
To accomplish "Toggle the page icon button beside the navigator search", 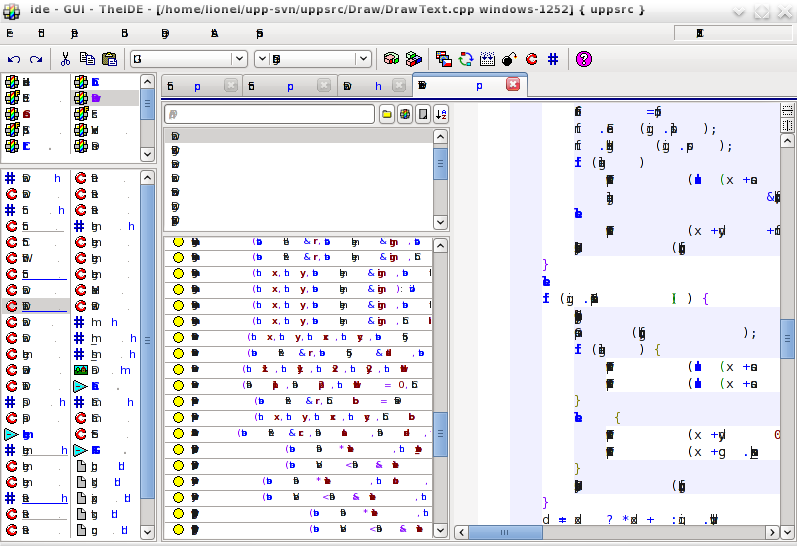I will [422, 114].
